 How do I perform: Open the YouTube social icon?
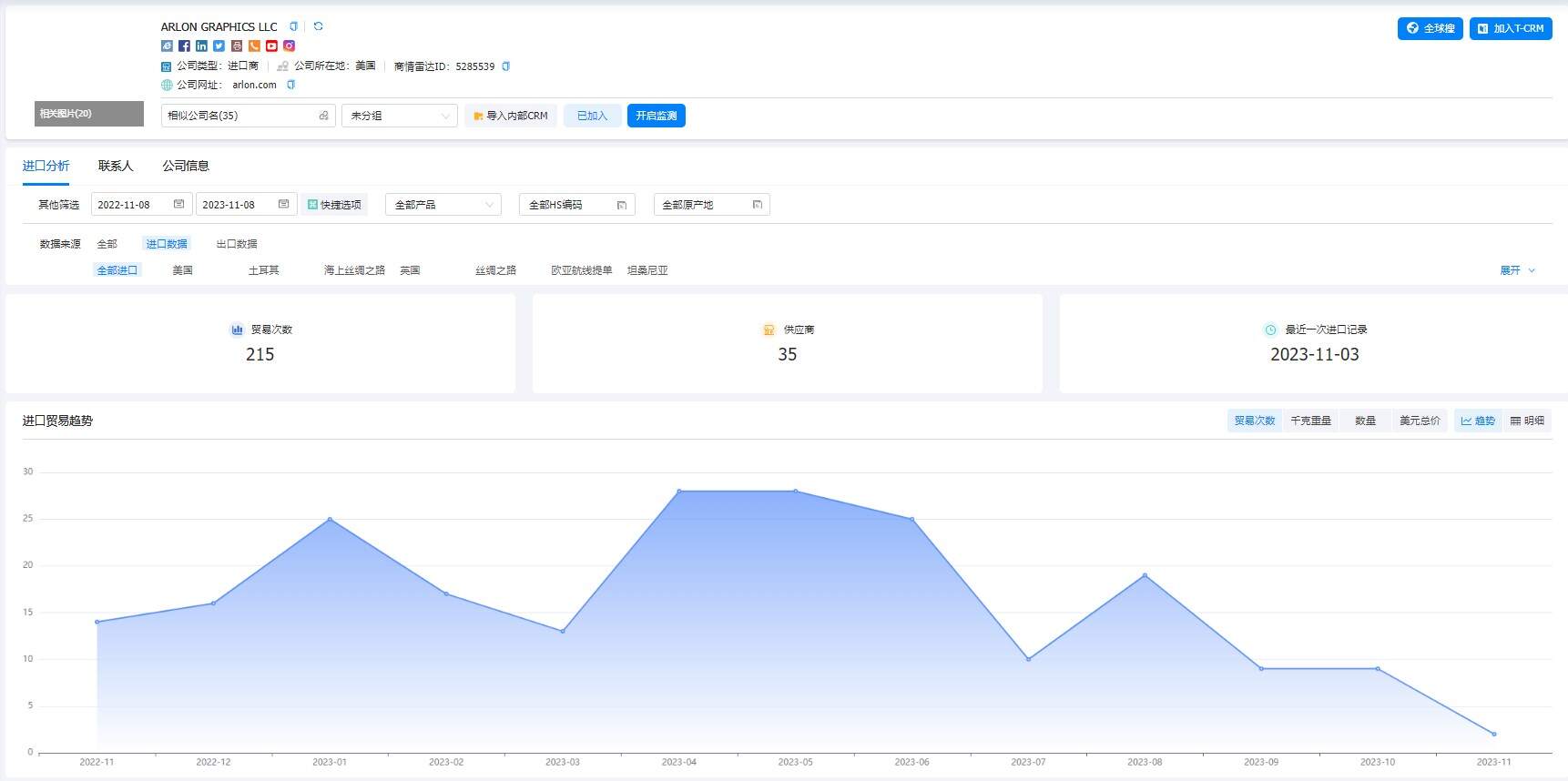[x=271, y=46]
